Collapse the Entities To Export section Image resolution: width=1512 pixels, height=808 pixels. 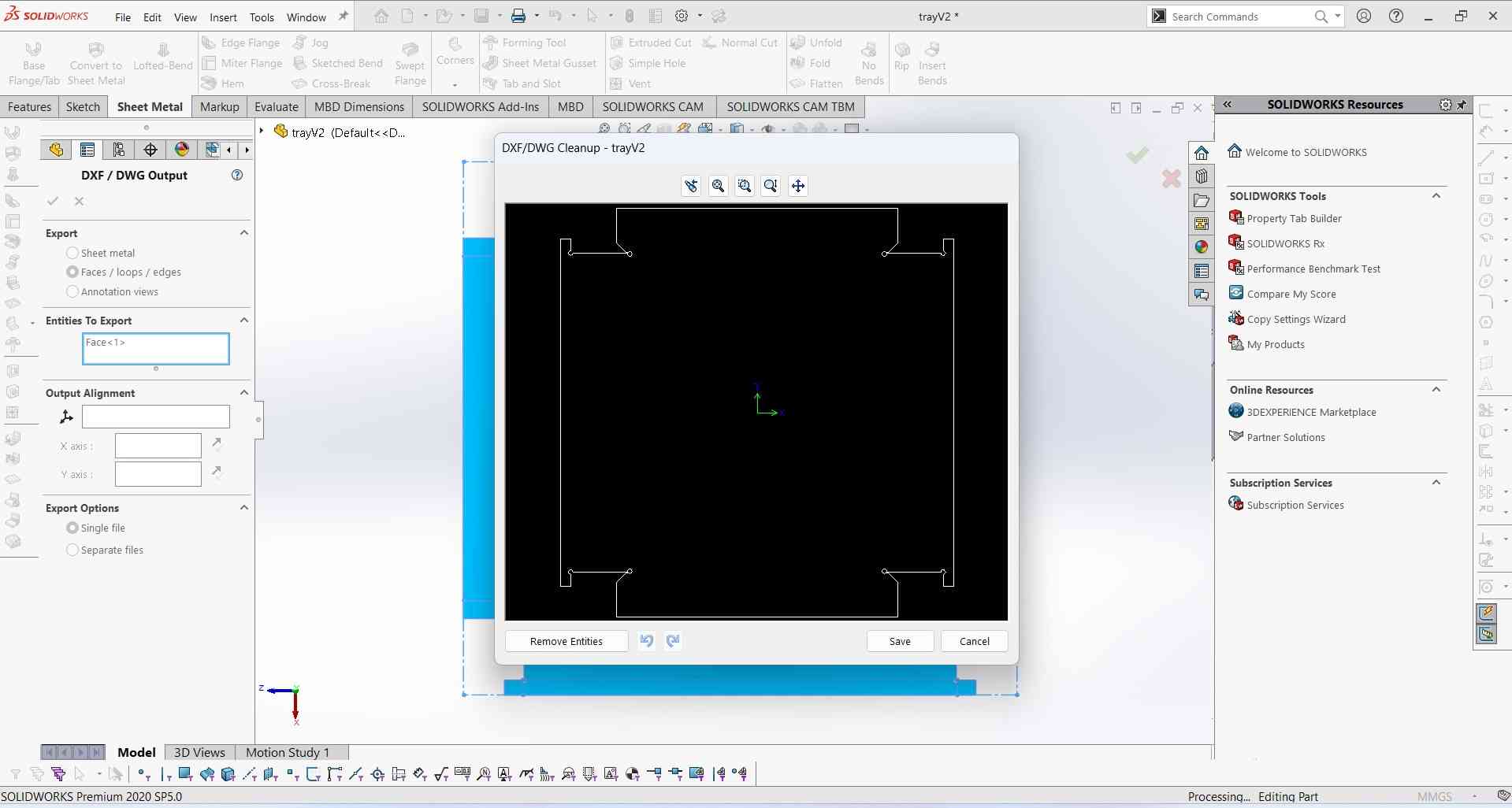244,321
